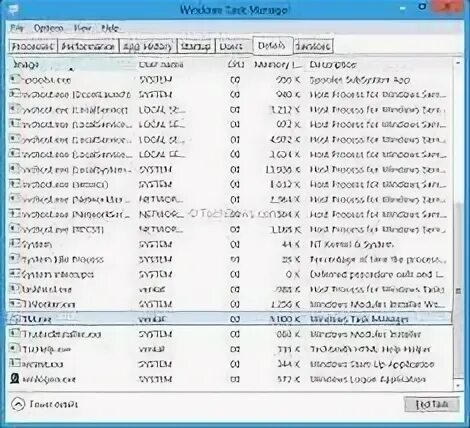470x428 pixels.
Task: Select the SYSTEM user name in the winlogon.exe row
Action: pyautogui.click(x=155, y=379)
